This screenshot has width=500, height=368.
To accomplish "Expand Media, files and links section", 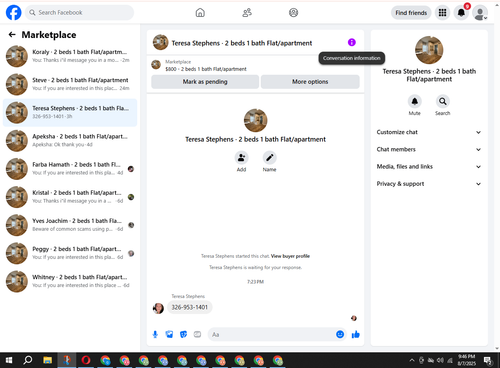I will point(429,167).
